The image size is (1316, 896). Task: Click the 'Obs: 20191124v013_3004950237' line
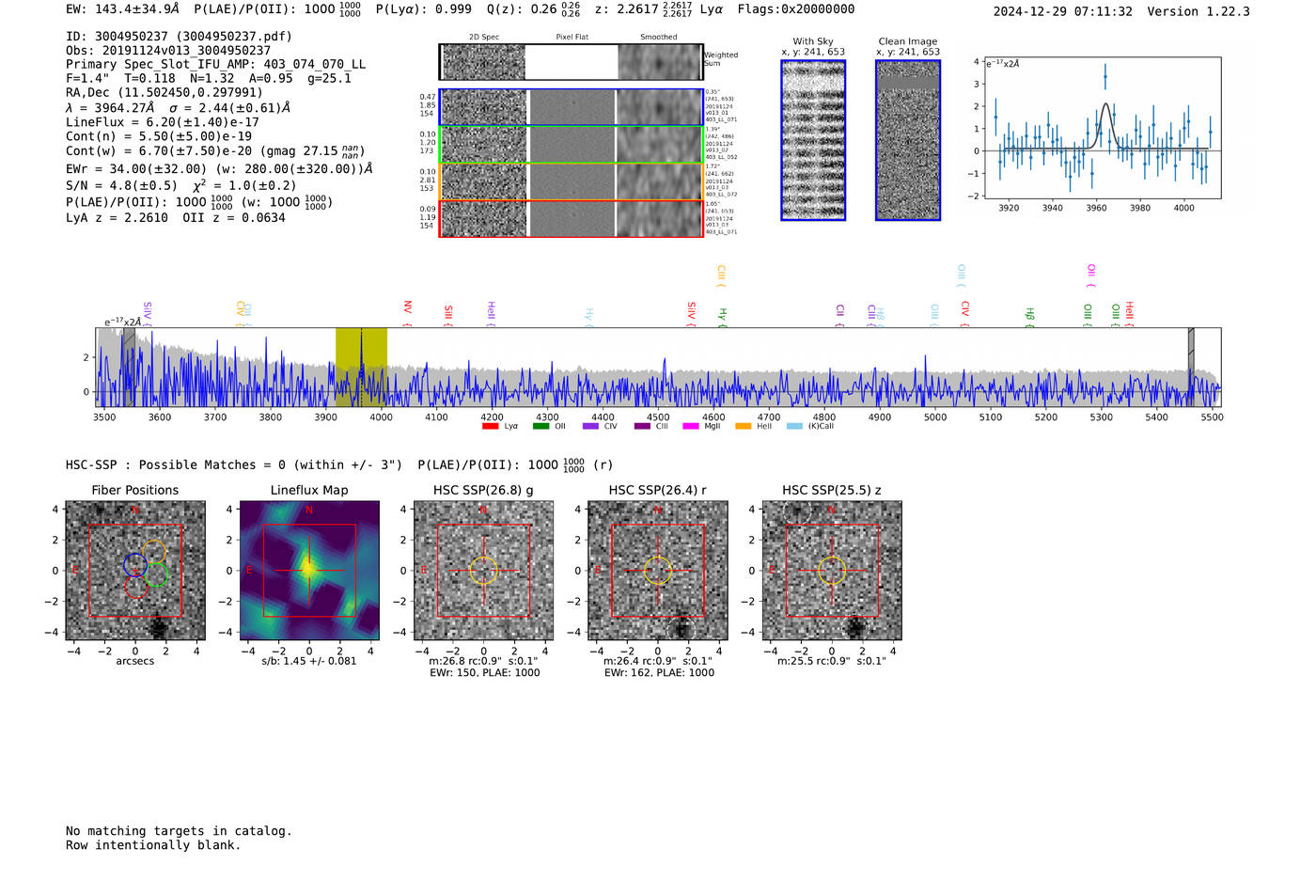click(x=168, y=51)
